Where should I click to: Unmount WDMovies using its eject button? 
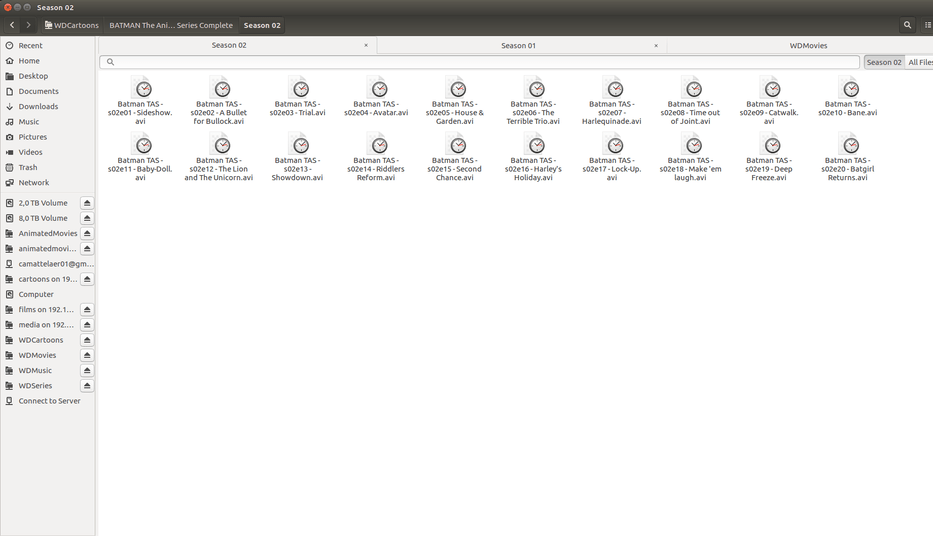click(87, 355)
